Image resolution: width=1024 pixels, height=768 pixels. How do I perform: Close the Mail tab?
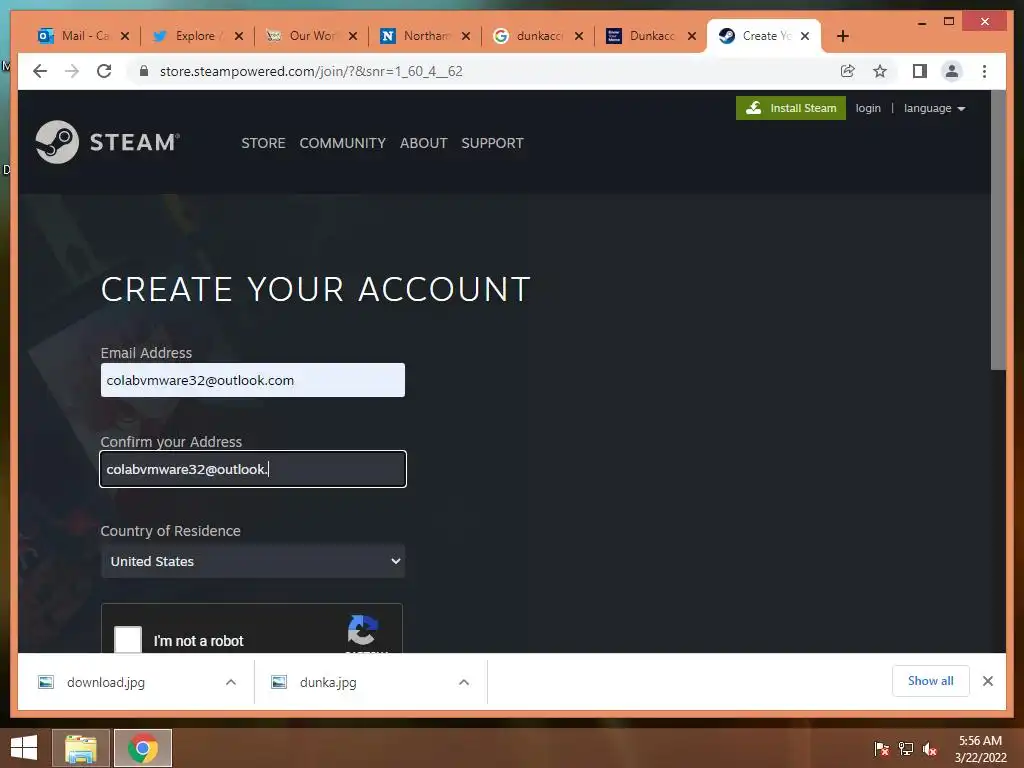[x=125, y=36]
